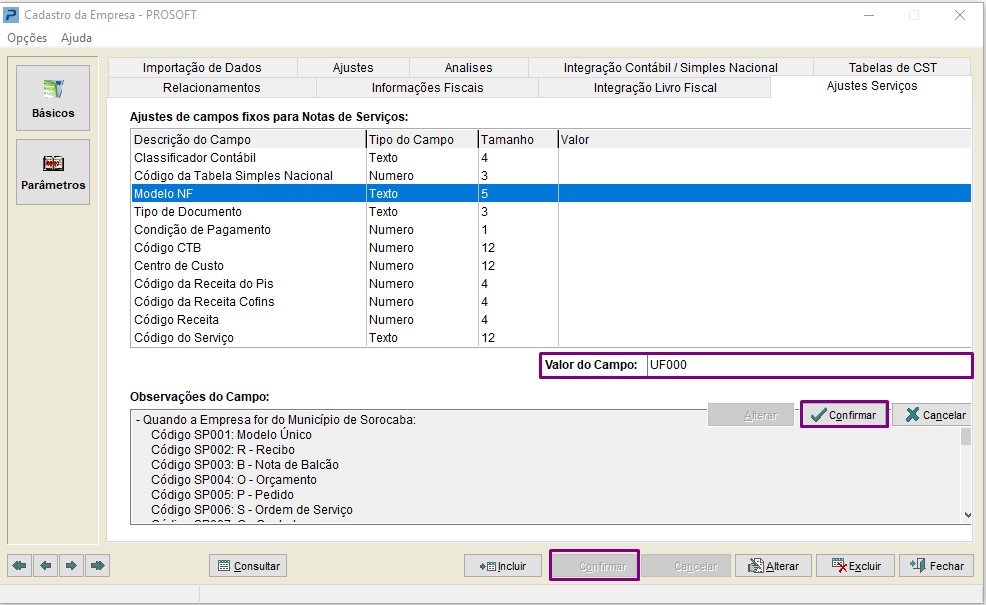Click the Consultar button
This screenshot has width=986, height=605.
click(248, 566)
